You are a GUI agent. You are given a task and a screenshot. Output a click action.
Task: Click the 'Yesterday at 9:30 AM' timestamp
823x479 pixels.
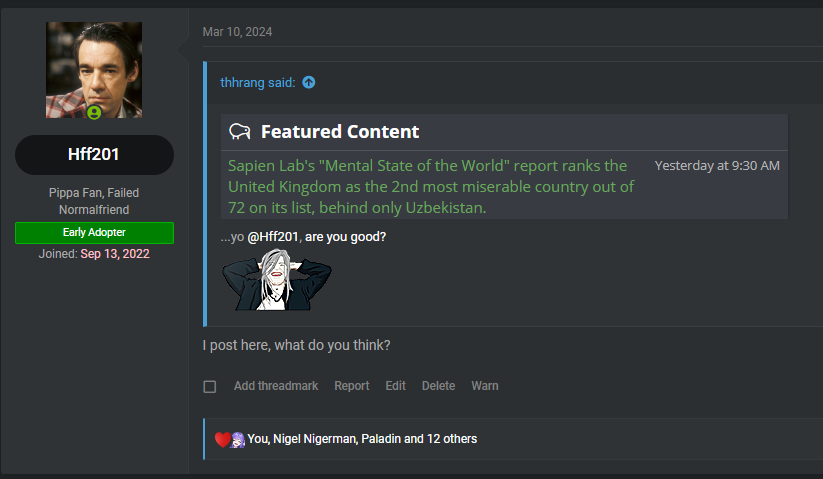coord(717,165)
